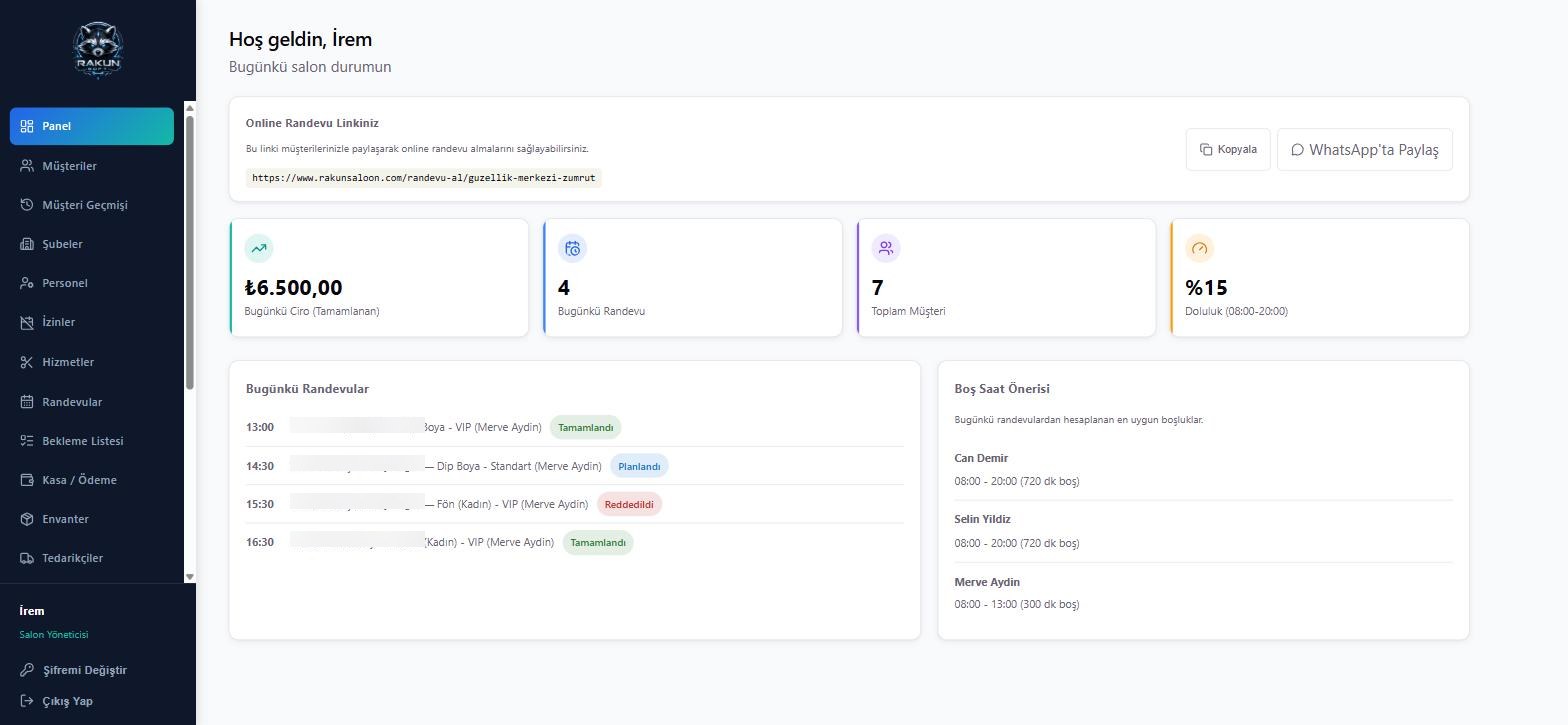This screenshot has height=725, width=1568.
Task: Click the sidebar scrollbar up arrow
Action: [190, 106]
